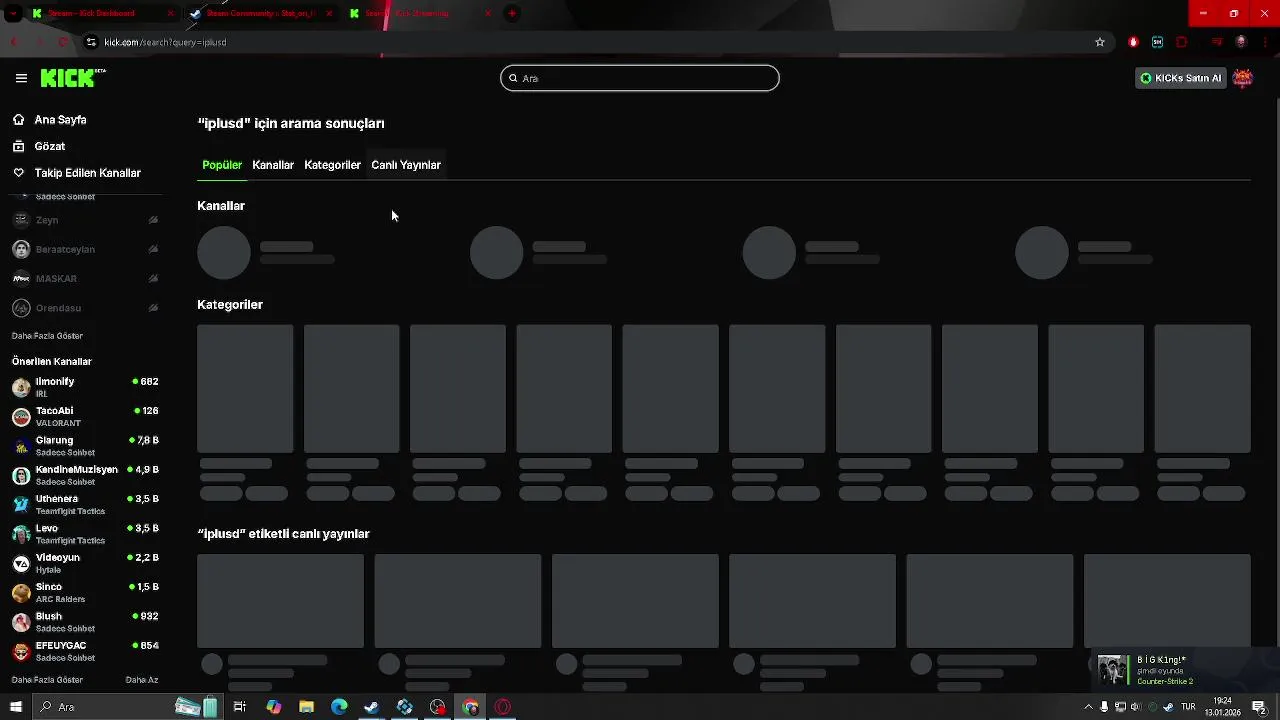
Task: Open the red hand adblock extension
Action: 1133,42
